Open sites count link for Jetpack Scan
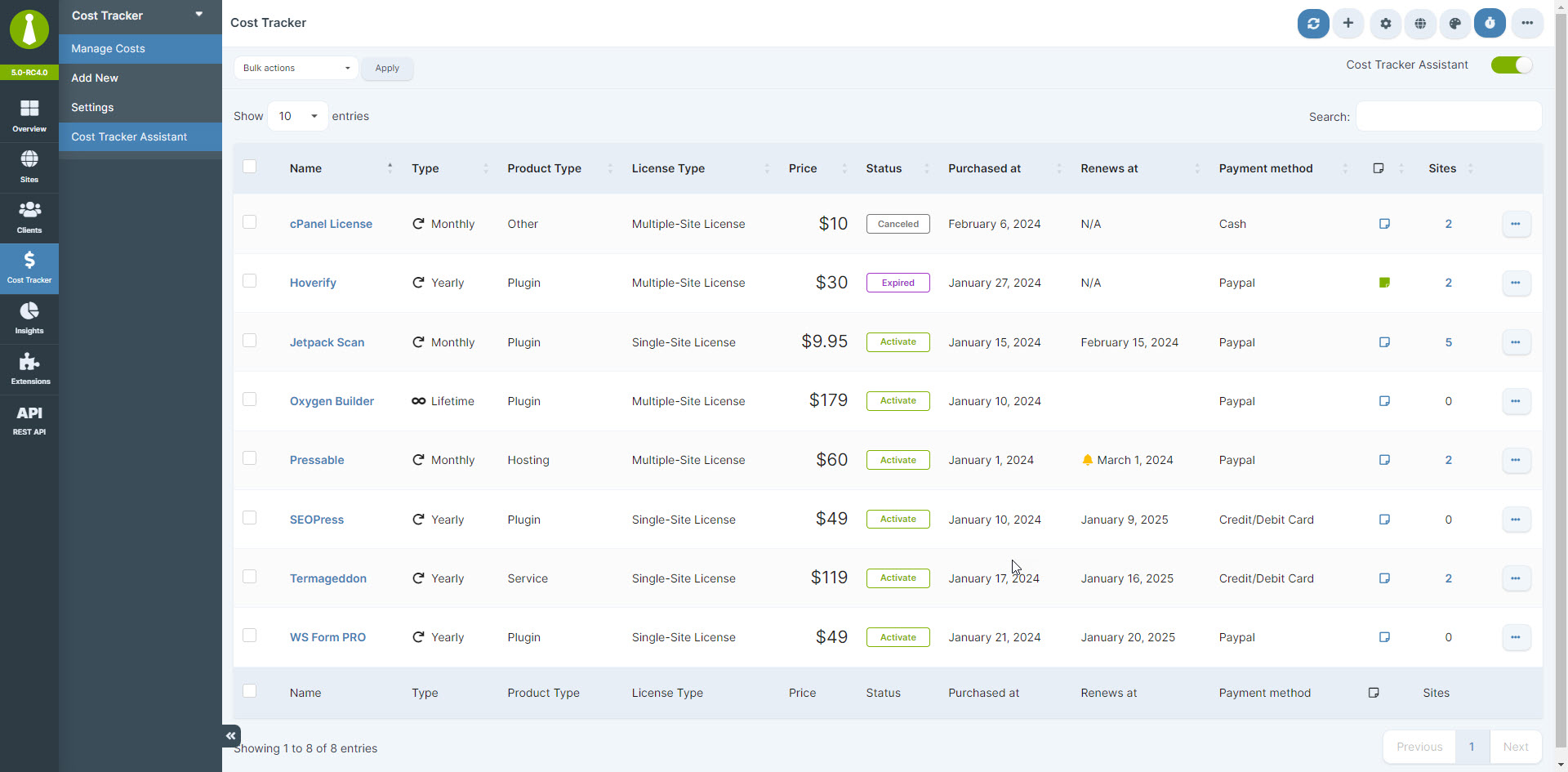This screenshot has width=1568, height=772. coord(1449,342)
